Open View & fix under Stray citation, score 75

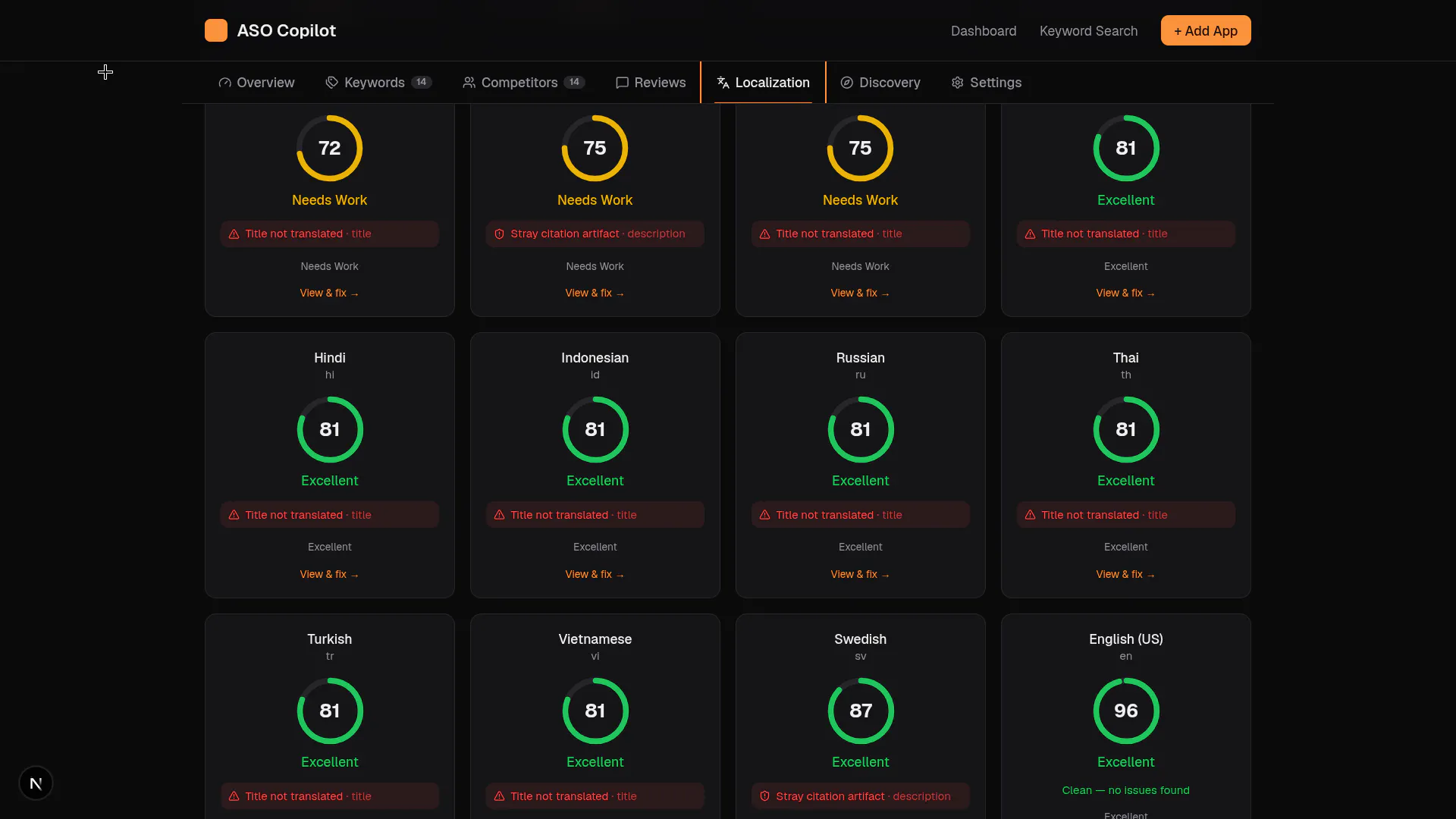point(595,293)
